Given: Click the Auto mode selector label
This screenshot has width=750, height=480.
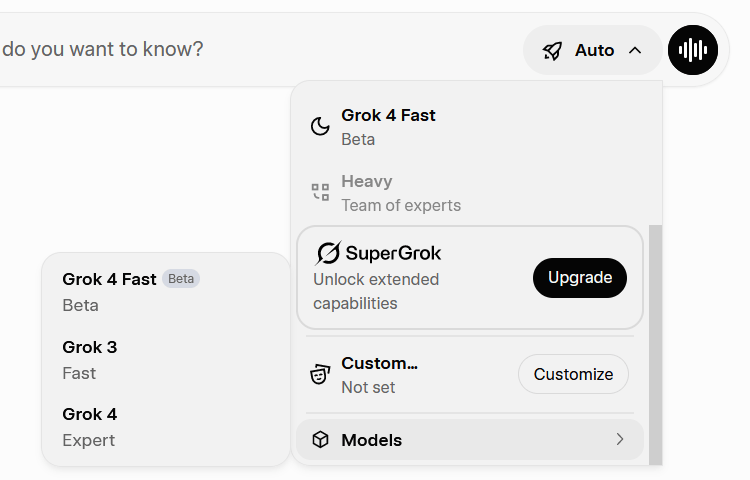Looking at the screenshot, I should coord(594,50).
